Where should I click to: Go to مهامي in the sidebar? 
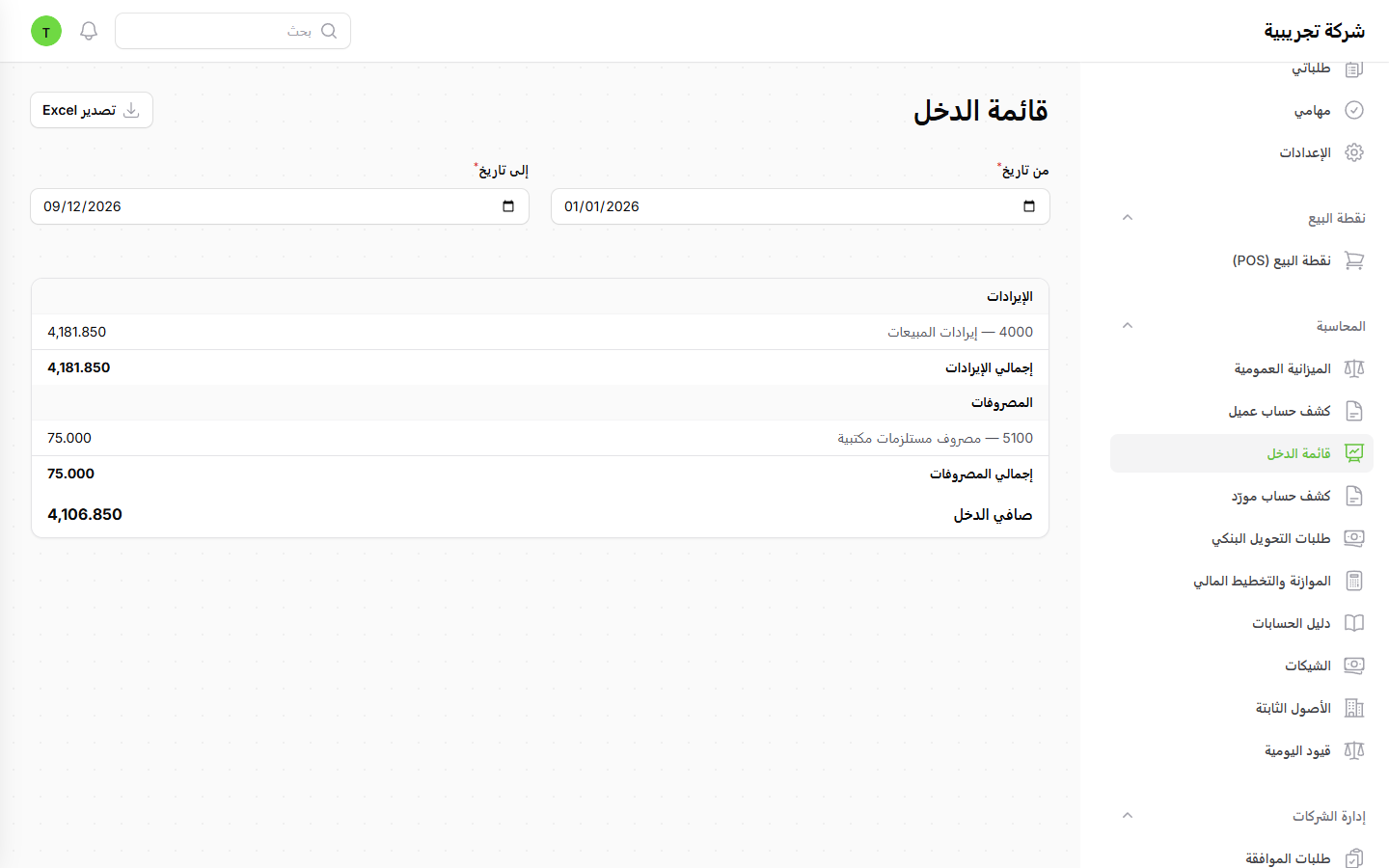point(1242,110)
